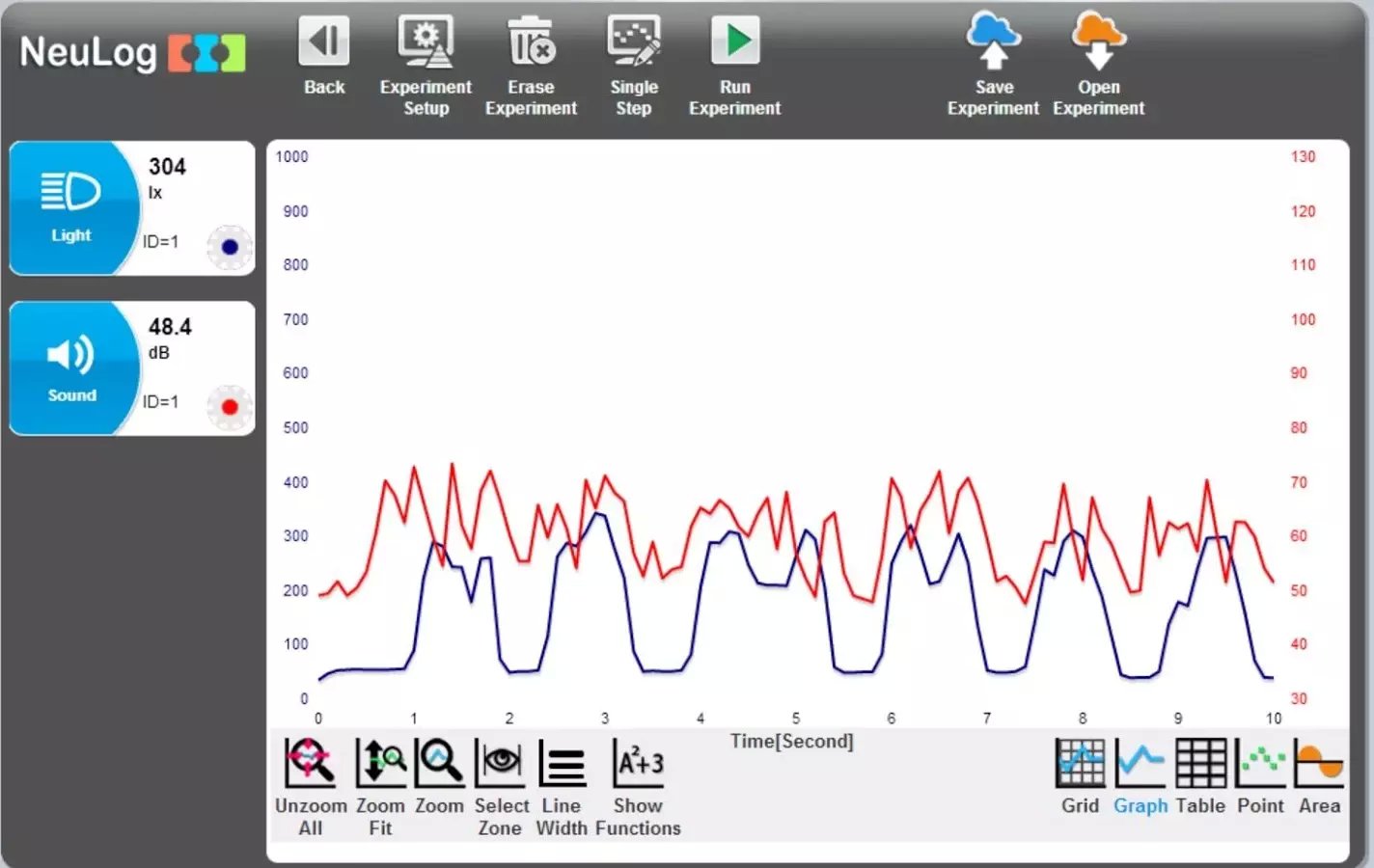Click the ID=1 label in the Sound card
1374x868 pixels.
(160, 401)
